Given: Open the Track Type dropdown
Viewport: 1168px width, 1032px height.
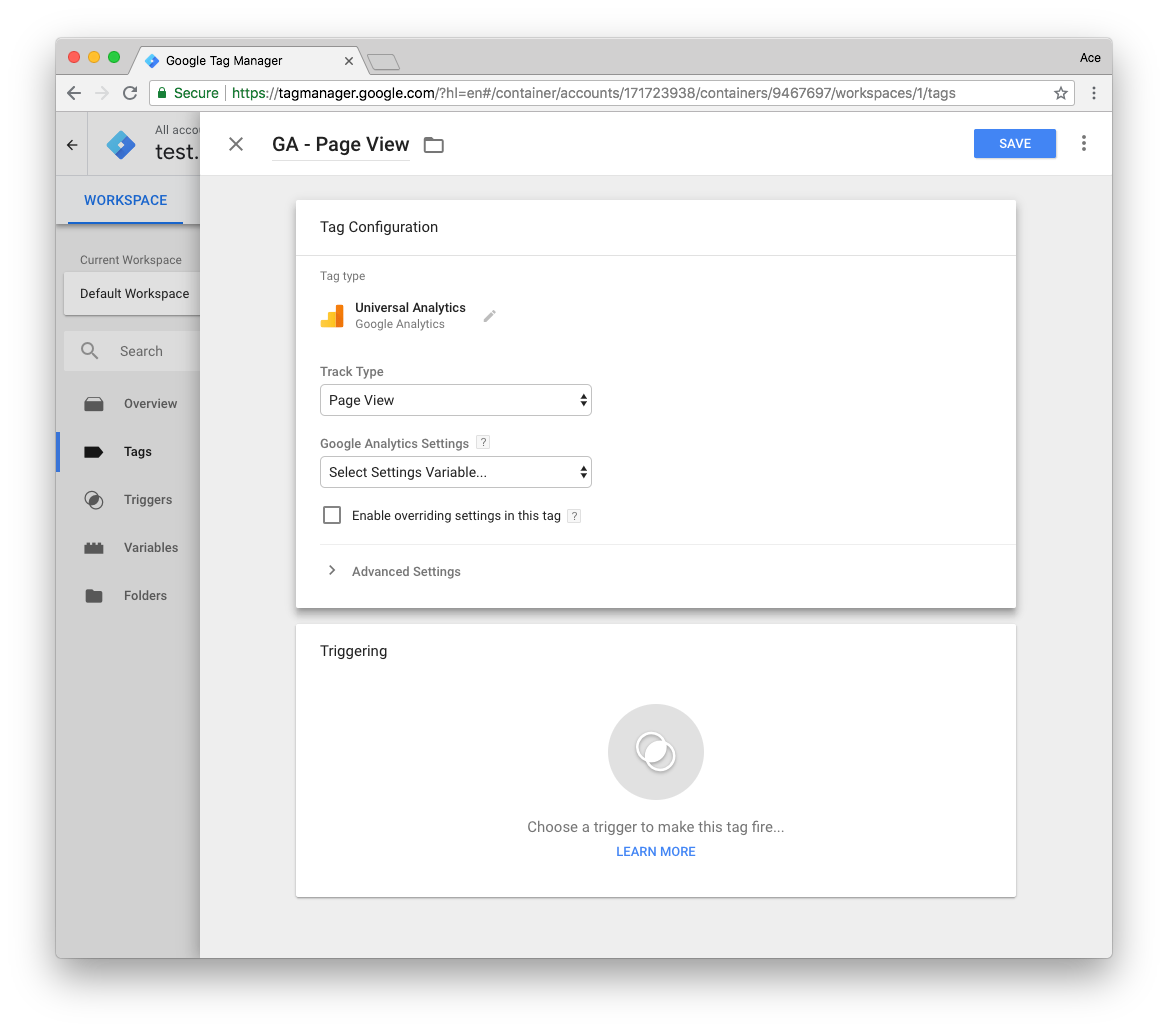Looking at the screenshot, I should [455, 399].
